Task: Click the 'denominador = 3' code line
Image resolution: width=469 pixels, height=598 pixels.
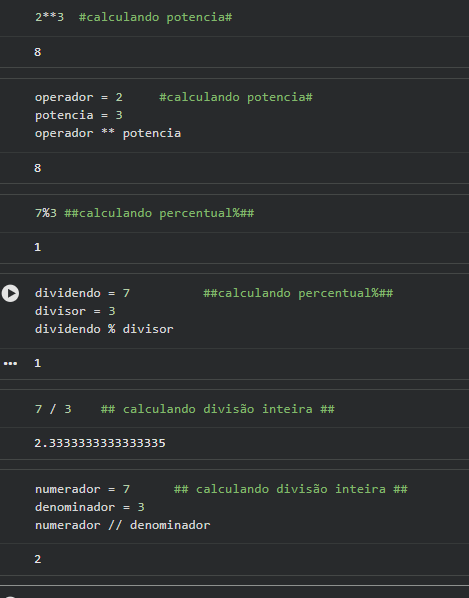Action: [90, 507]
